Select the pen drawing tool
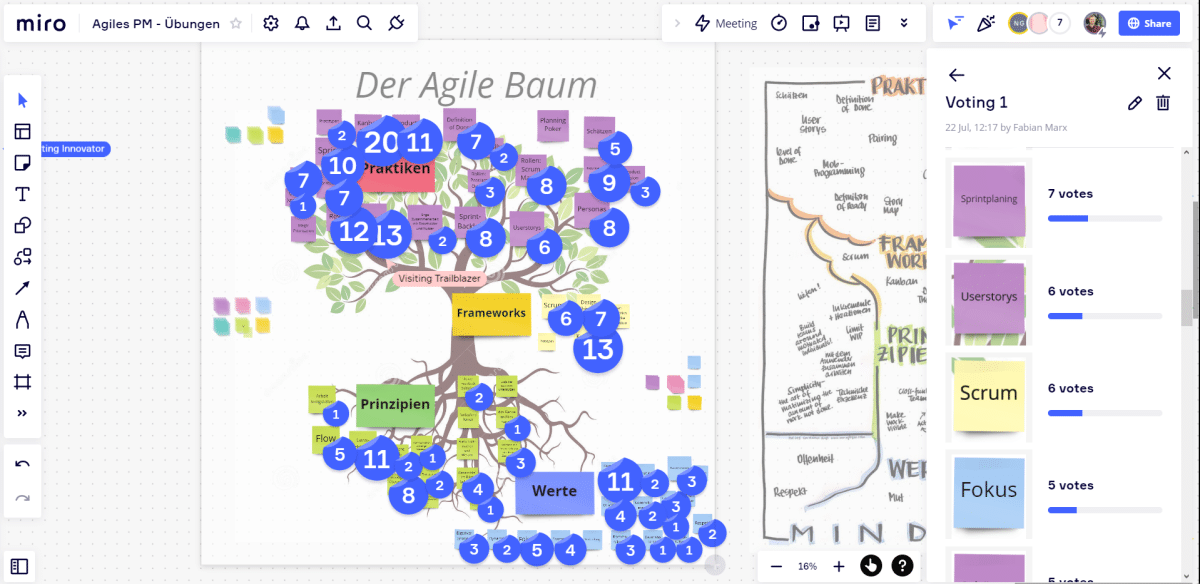This screenshot has height=584, width=1200. tap(23, 320)
